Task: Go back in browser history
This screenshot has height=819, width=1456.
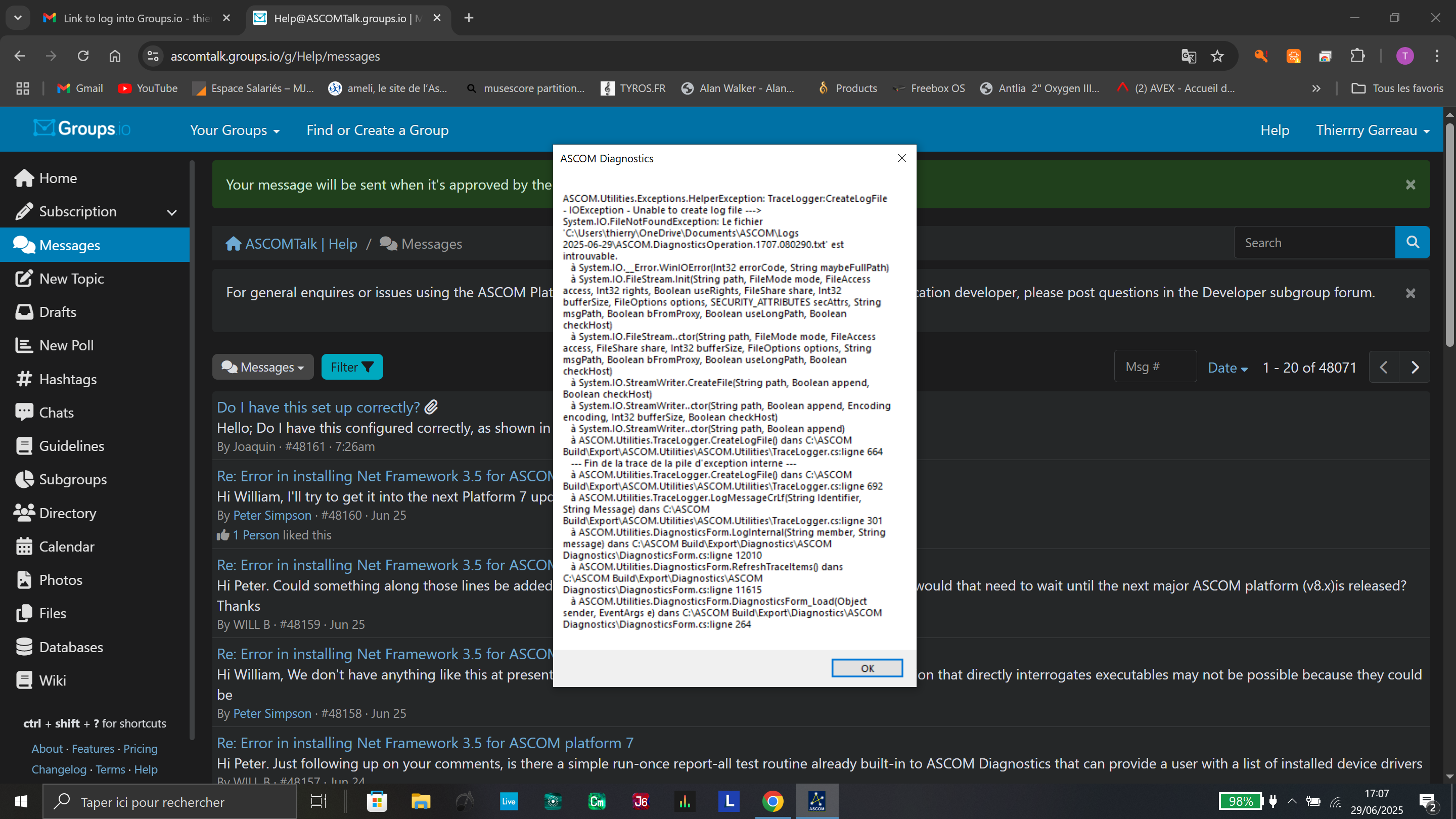Action: pos(20,56)
